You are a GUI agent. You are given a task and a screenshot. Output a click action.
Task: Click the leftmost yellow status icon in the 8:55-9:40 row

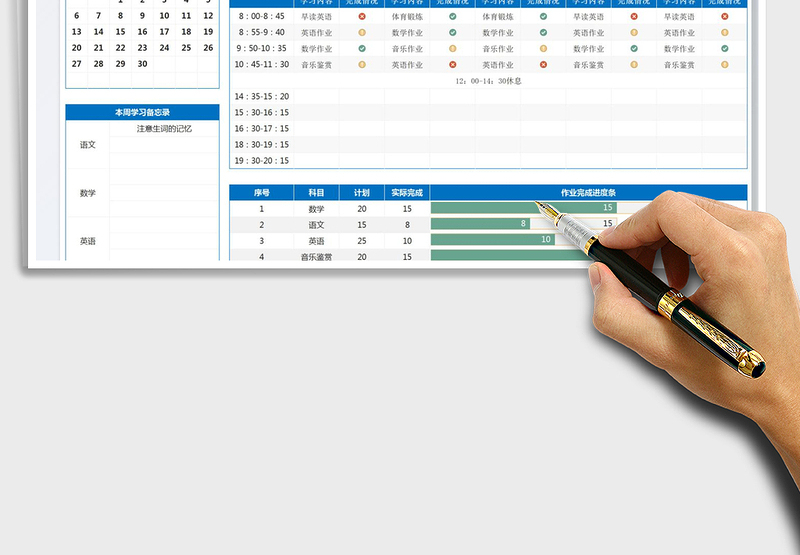(362, 33)
